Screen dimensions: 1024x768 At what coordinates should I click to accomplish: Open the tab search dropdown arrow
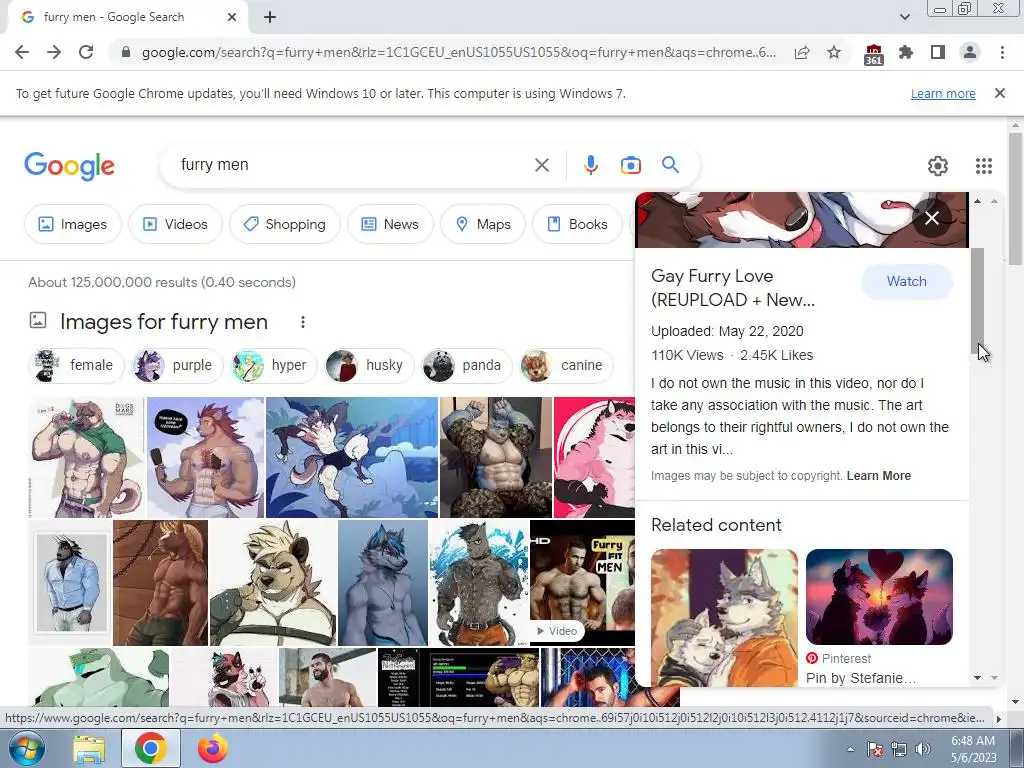(904, 17)
